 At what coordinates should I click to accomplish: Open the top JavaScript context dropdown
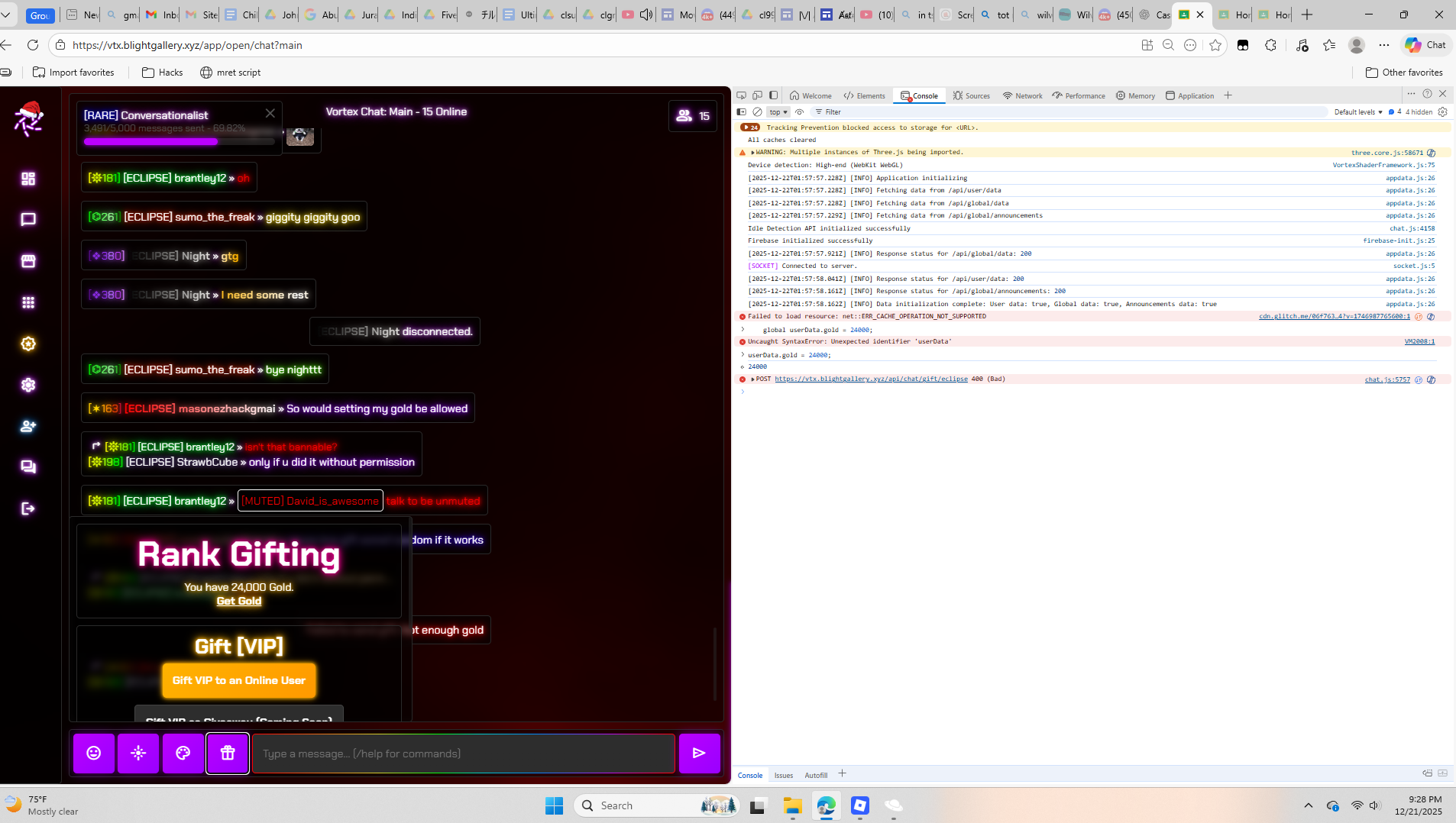pyautogui.click(x=778, y=112)
